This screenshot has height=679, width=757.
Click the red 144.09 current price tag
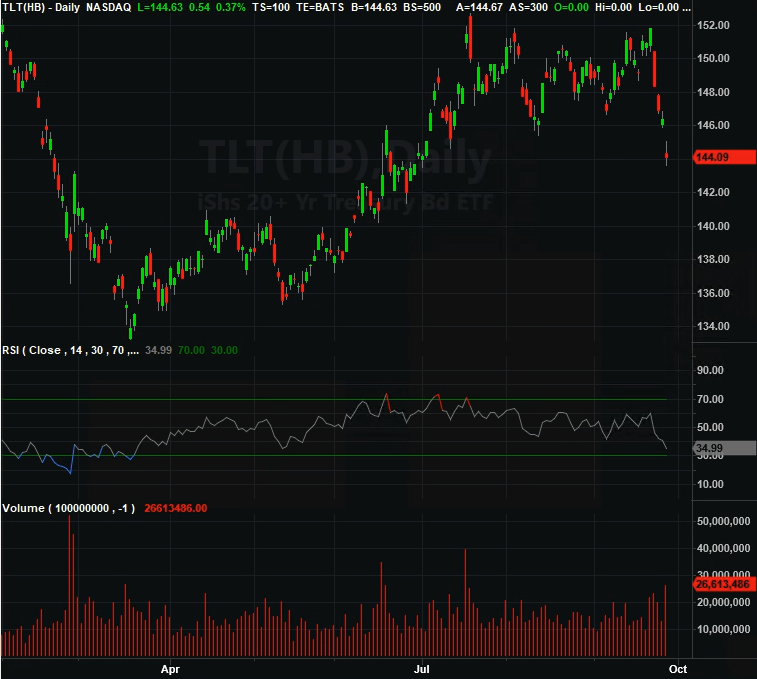point(725,157)
